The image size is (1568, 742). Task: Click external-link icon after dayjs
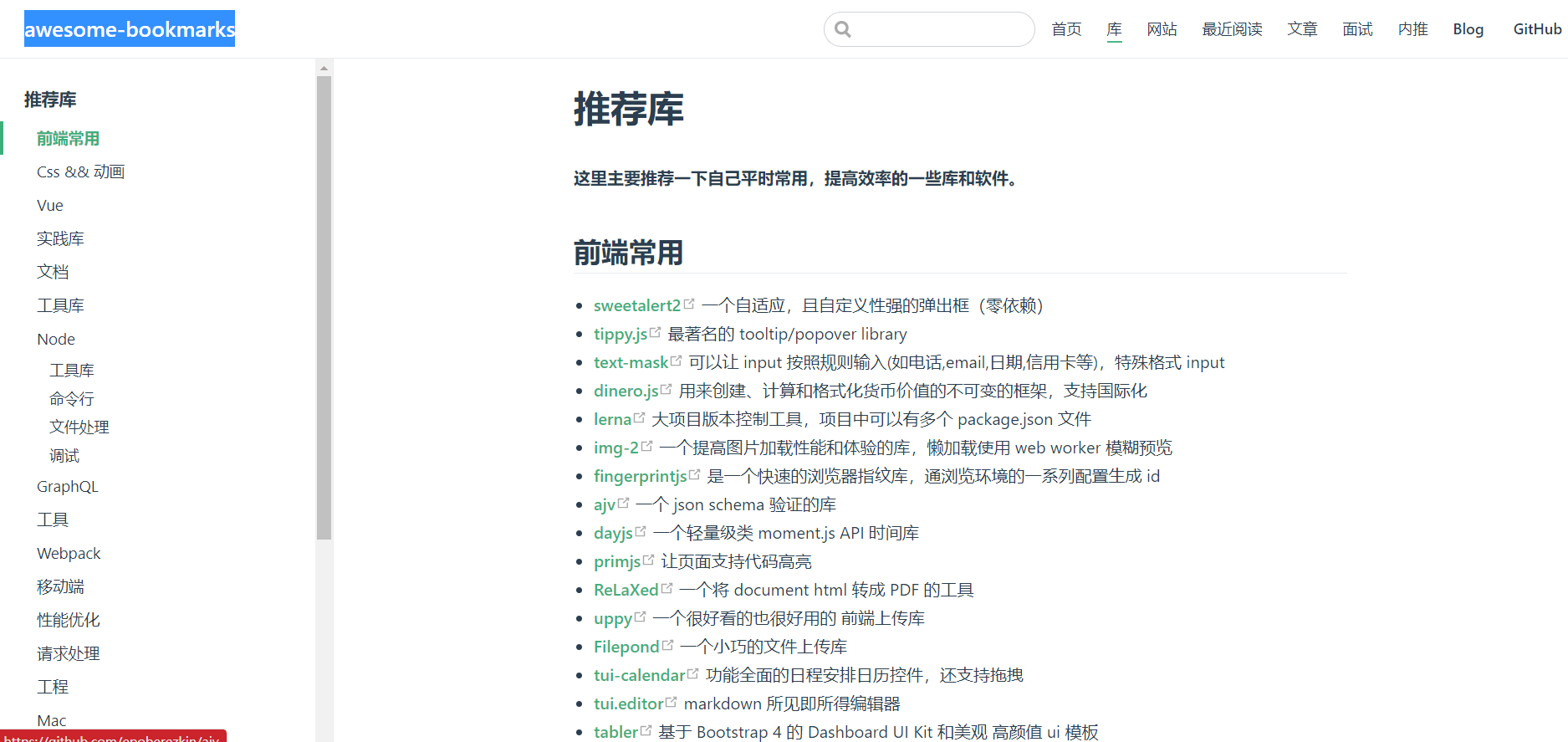tap(641, 531)
